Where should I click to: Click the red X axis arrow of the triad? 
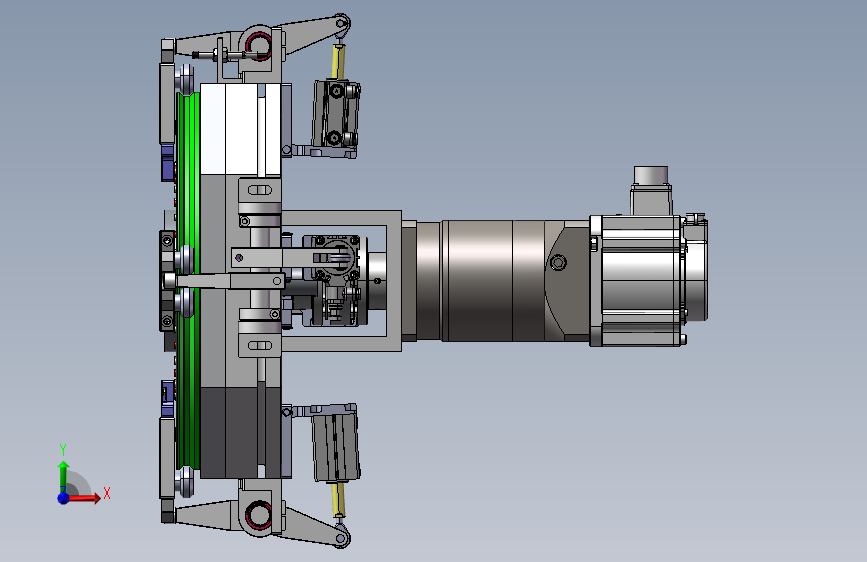(86, 498)
